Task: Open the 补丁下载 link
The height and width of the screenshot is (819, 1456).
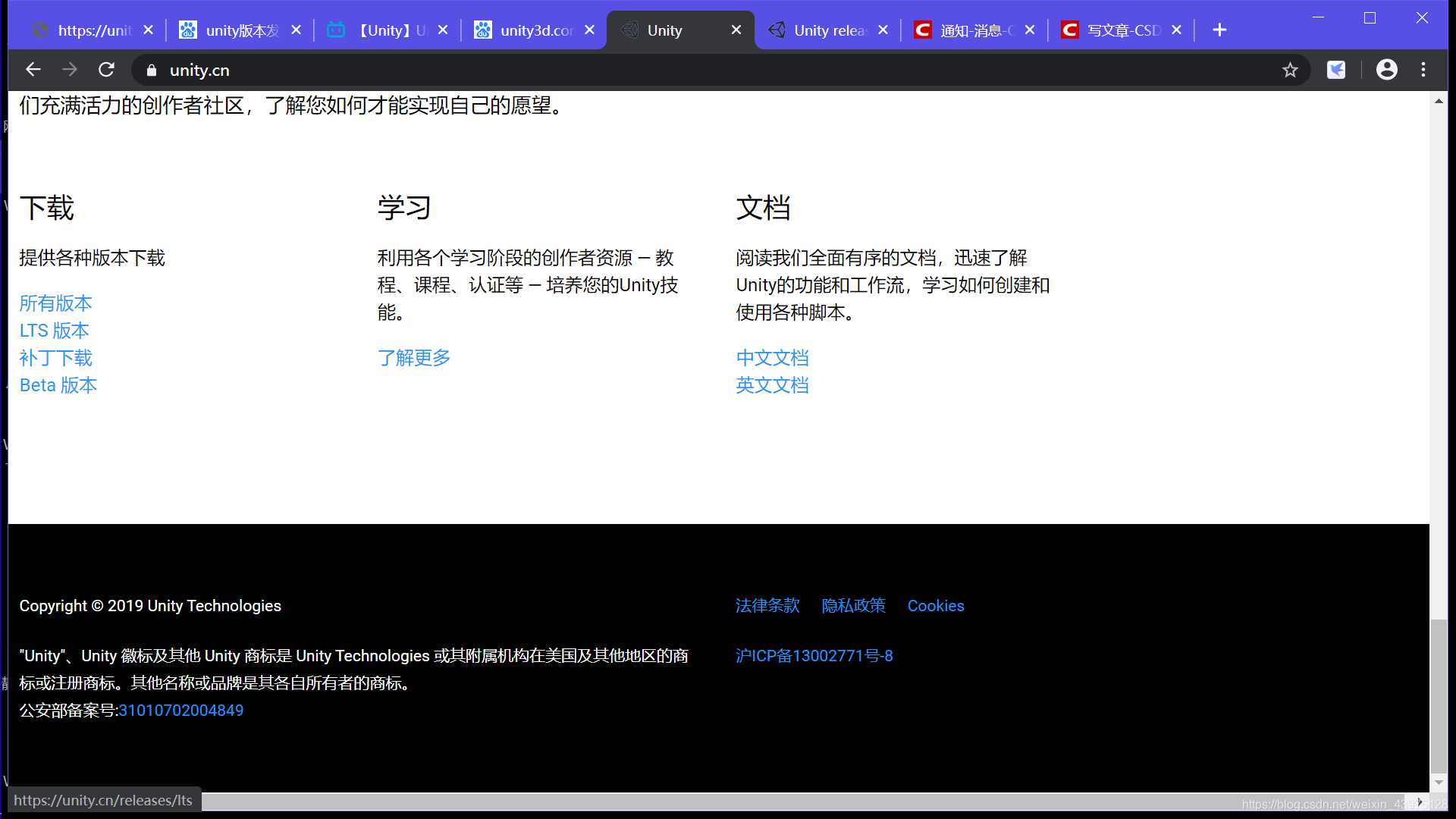Action: 55,358
